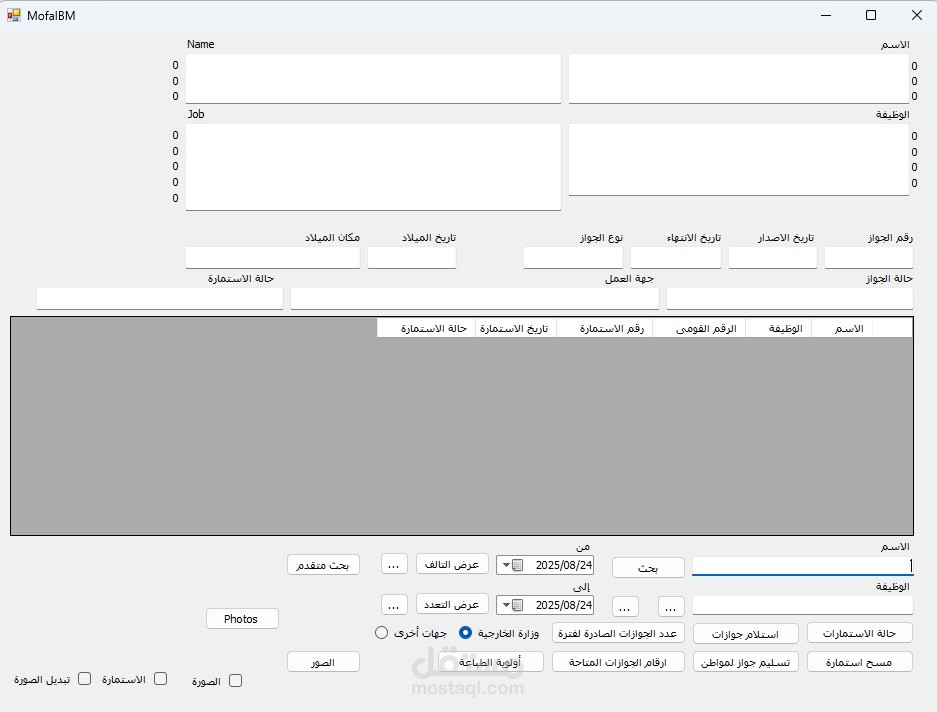Image resolution: width=937 pixels, height=712 pixels.
Task: Click the بحث search button
Action: (648, 567)
